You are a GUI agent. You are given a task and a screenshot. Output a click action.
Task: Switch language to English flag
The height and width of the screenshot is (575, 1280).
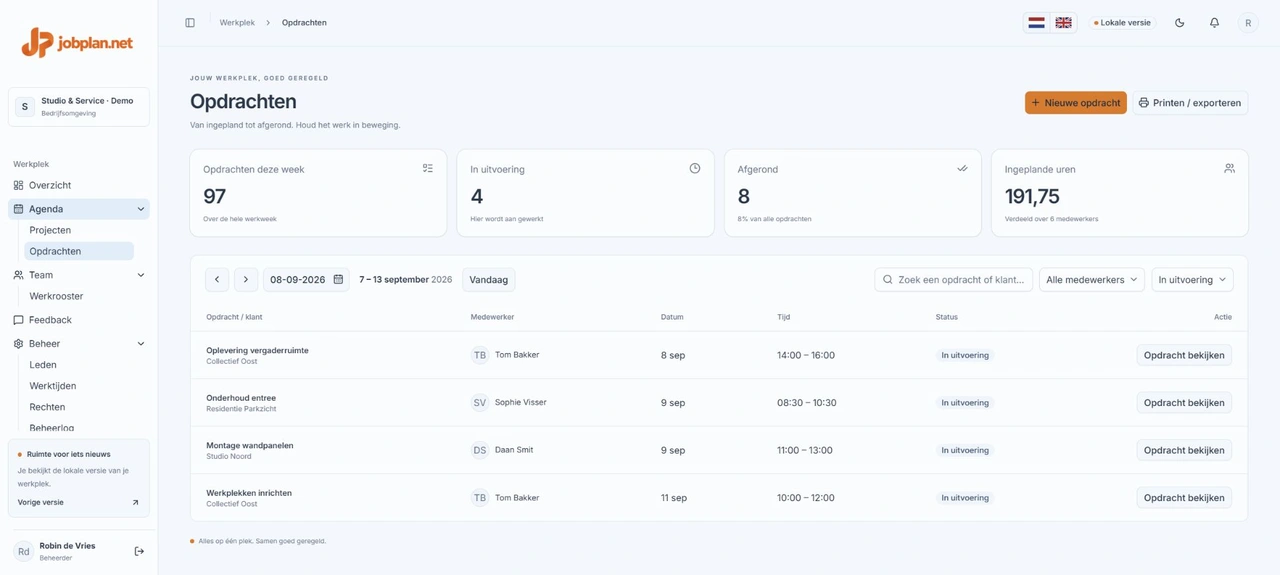pyautogui.click(x=1063, y=23)
